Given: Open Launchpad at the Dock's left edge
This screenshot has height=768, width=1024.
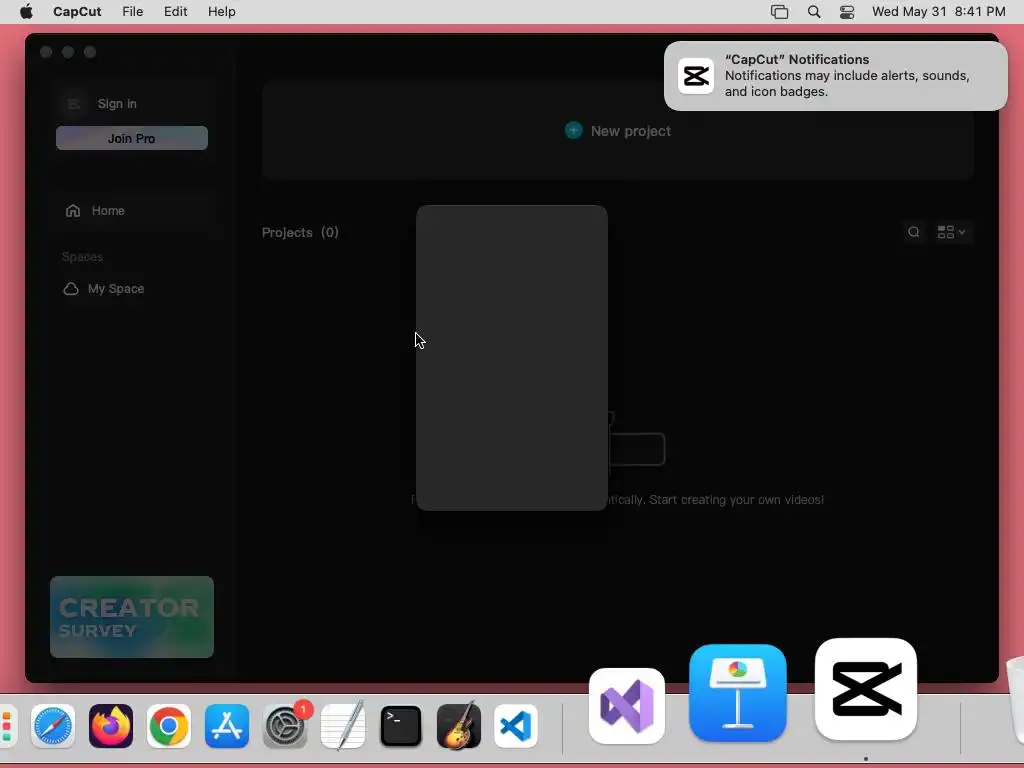Looking at the screenshot, I should pos(7,726).
